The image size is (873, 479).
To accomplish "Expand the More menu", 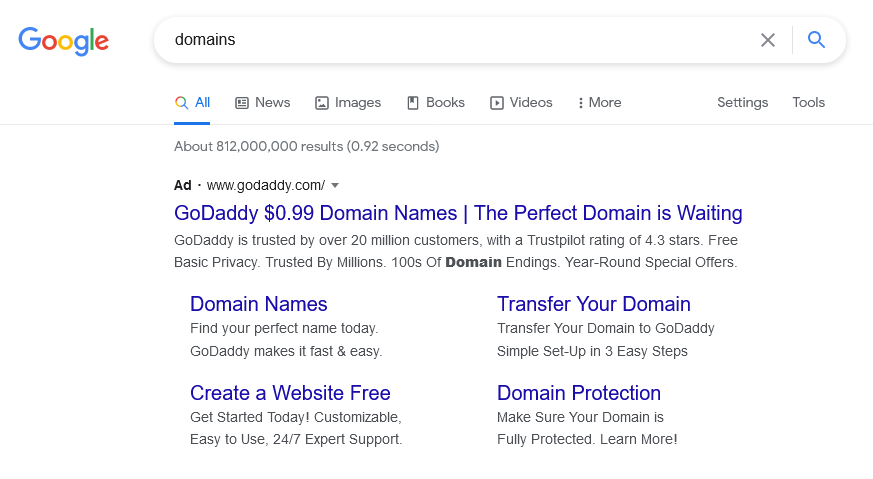I will [600, 102].
